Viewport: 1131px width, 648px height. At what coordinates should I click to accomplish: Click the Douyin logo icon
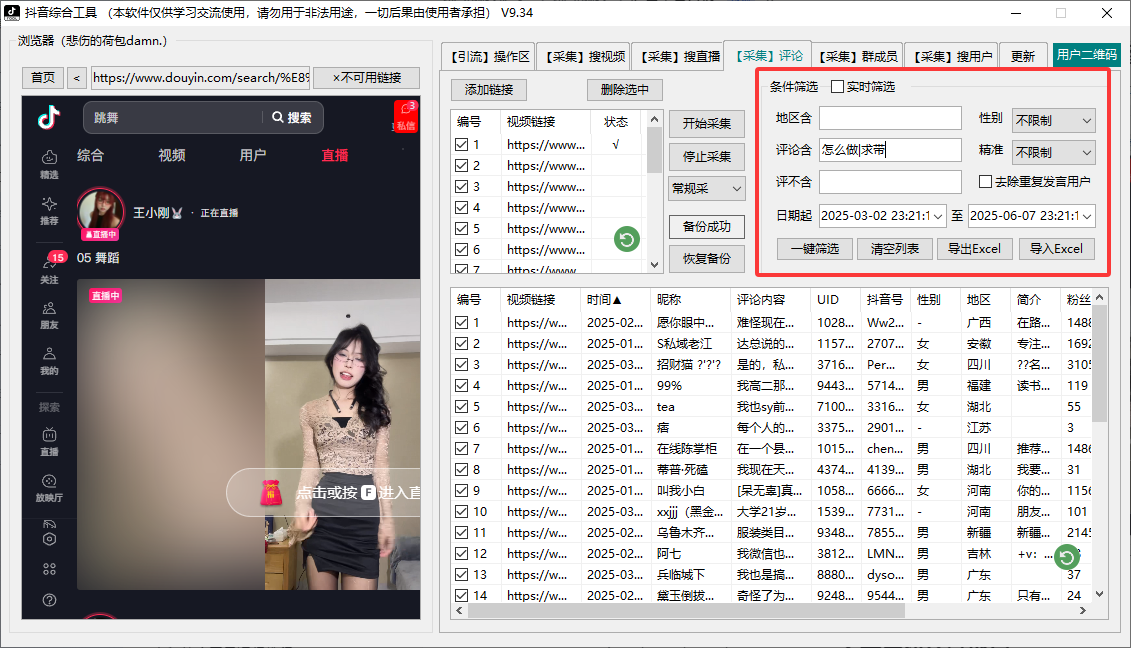49,118
